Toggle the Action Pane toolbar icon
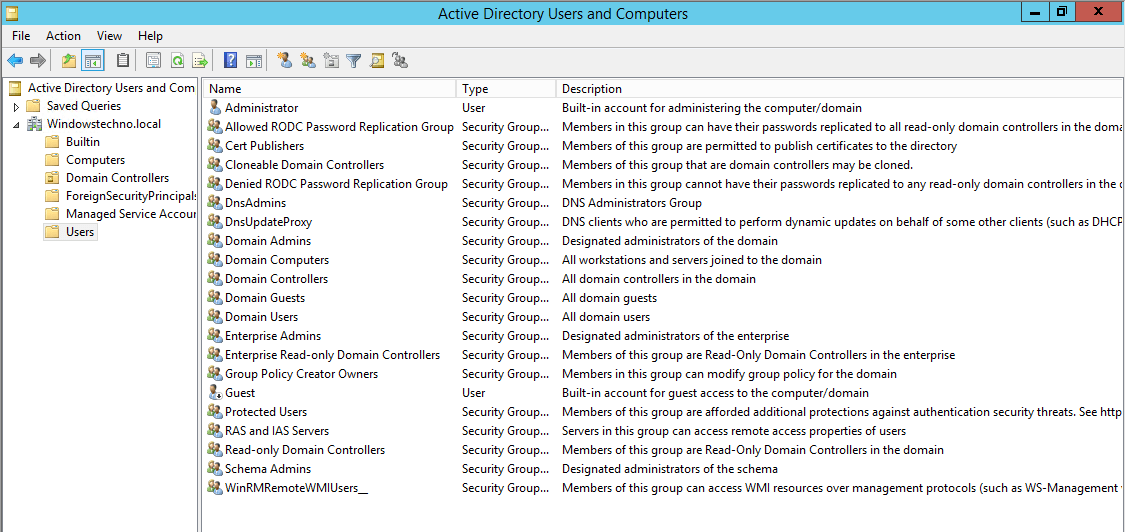Screen dimensions: 1125x532 click(254, 61)
